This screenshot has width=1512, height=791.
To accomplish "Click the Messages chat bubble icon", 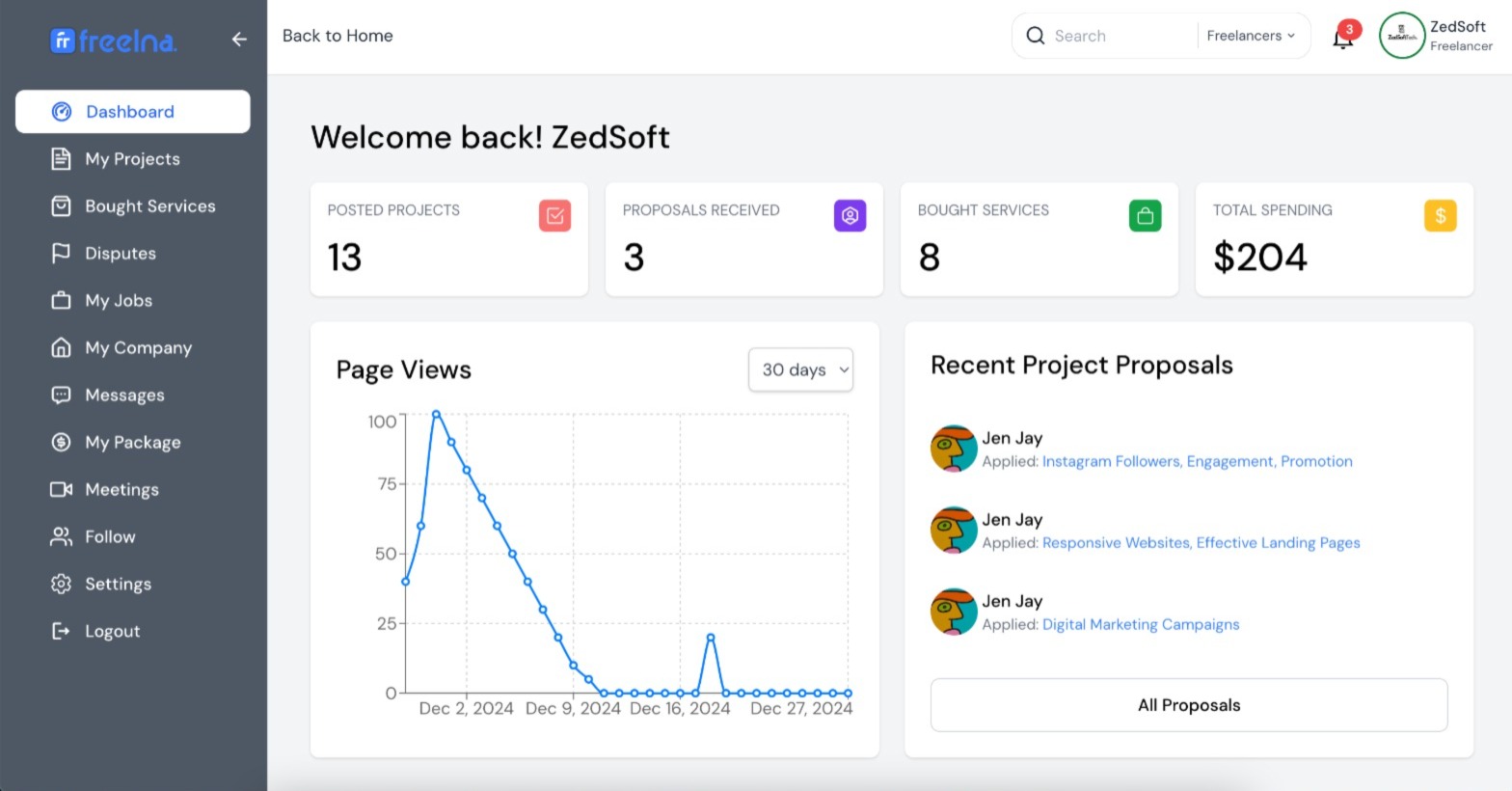I will coord(61,395).
